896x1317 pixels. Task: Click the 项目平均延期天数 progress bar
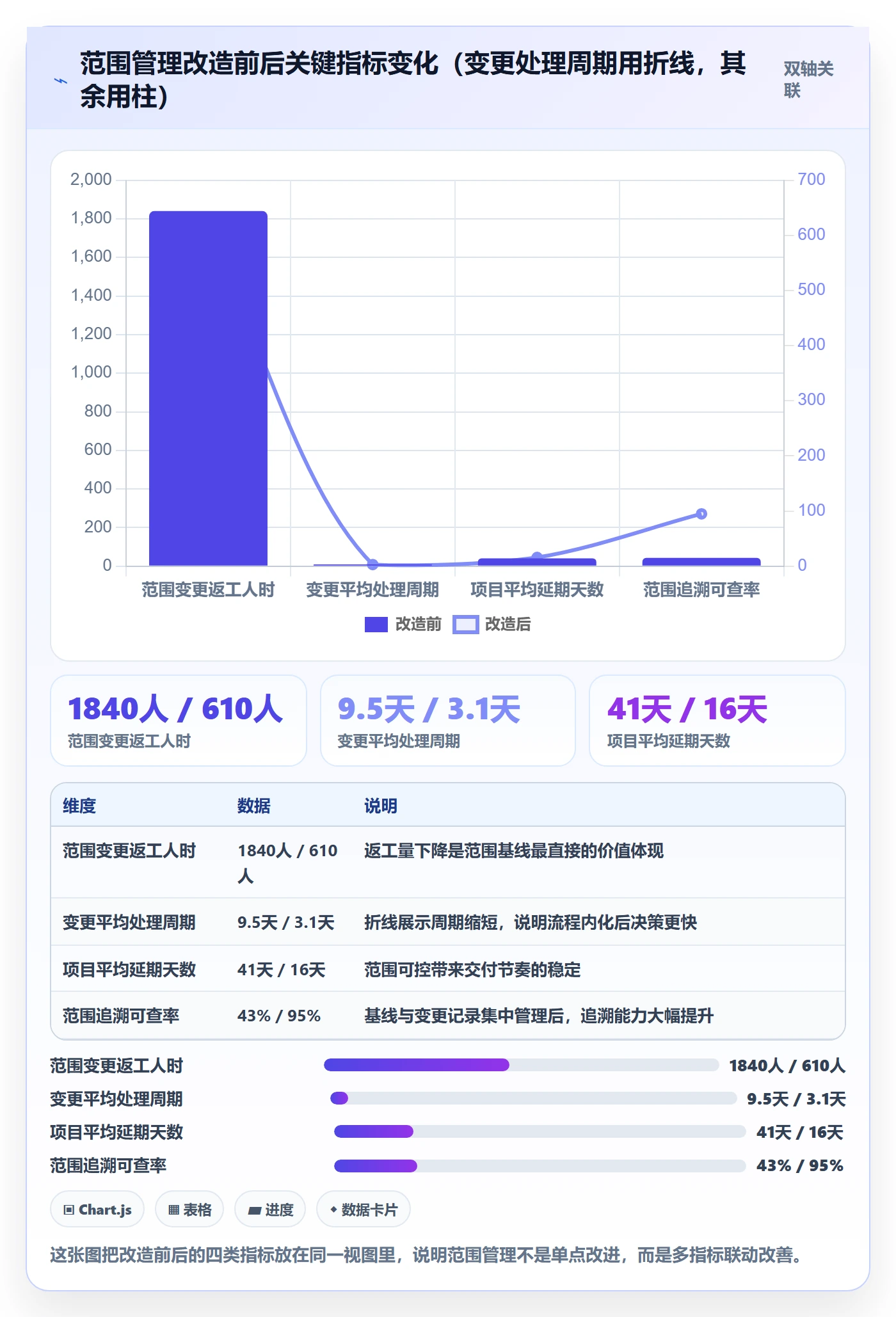point(540,1131)
